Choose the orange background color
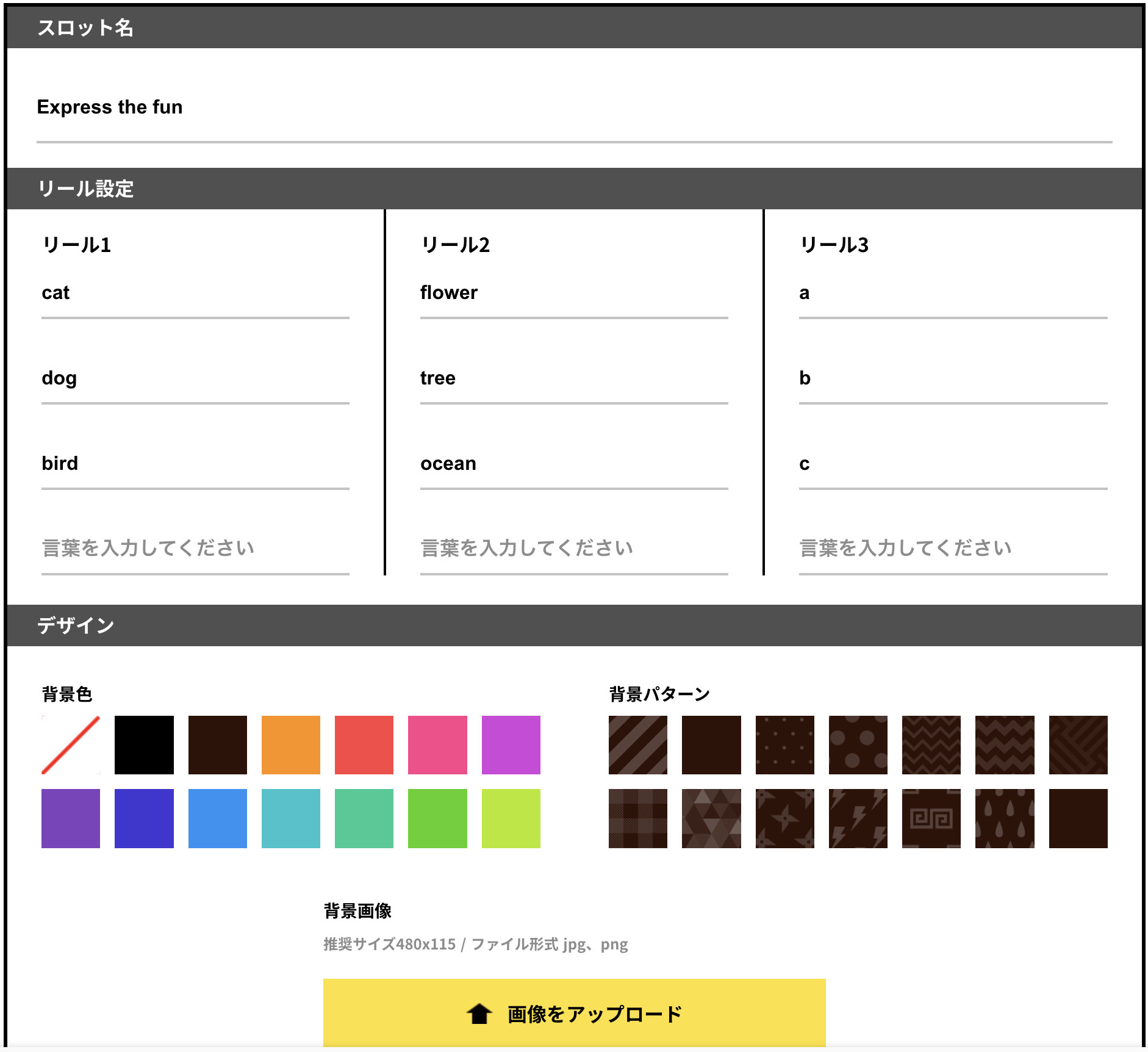The image size is (1148, 1052). coord(290,744)
